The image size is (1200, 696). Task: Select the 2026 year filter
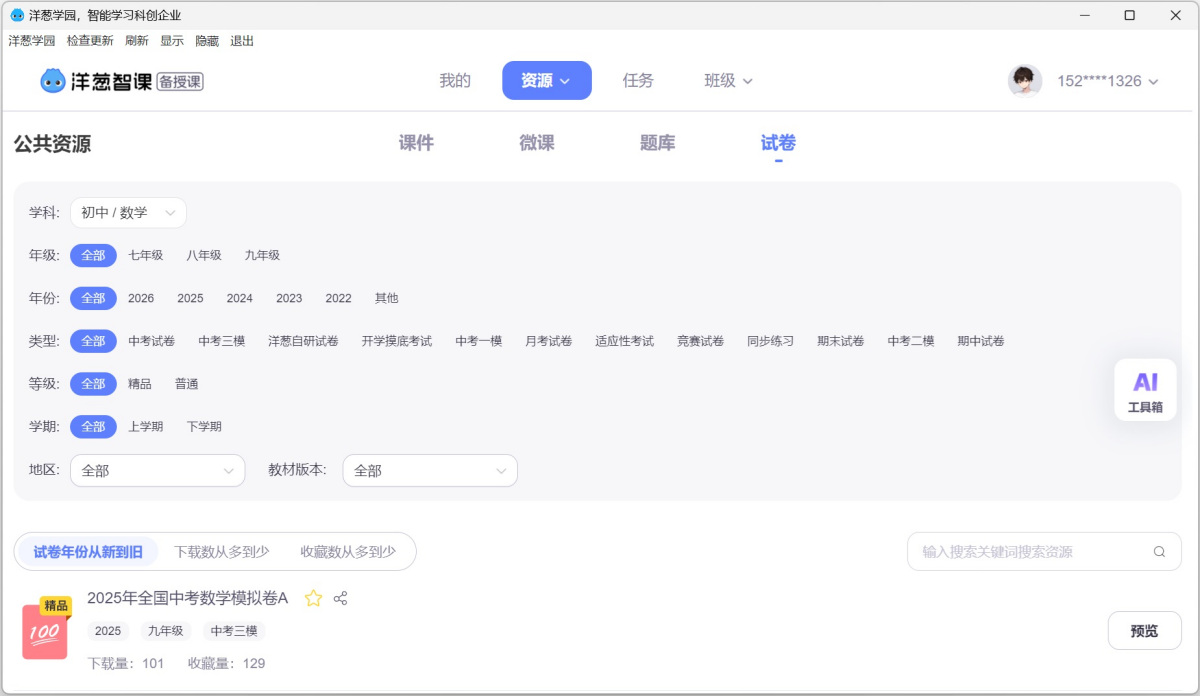(x=140, y=298)
